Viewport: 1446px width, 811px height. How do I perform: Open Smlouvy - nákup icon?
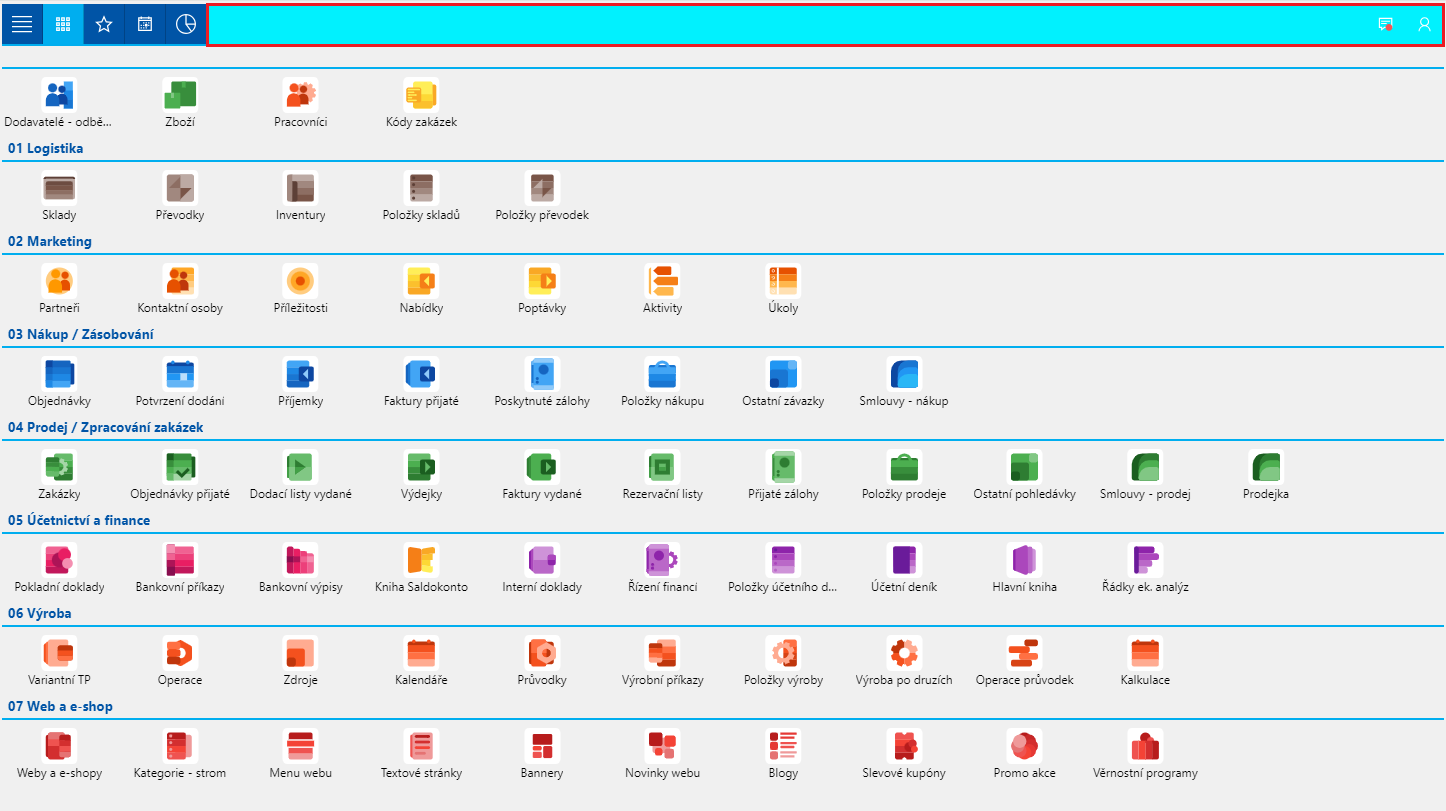tap(904, 374)
